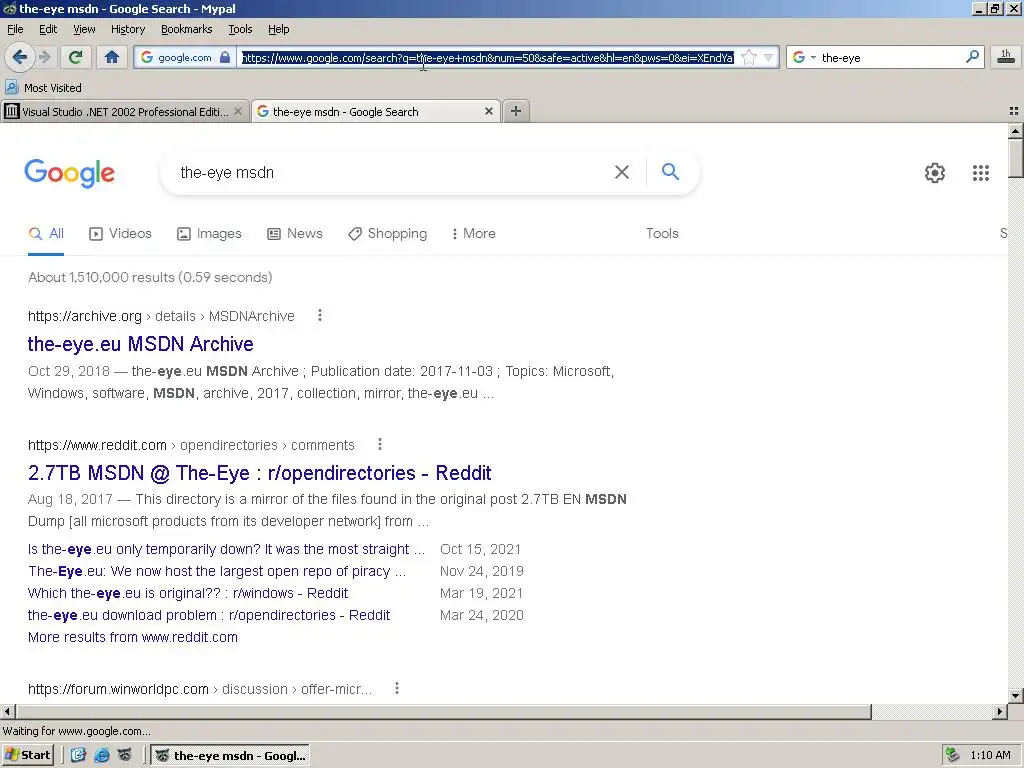
Task: Click the browser search box containing the-eye
Action: click(x=891, y=57)
